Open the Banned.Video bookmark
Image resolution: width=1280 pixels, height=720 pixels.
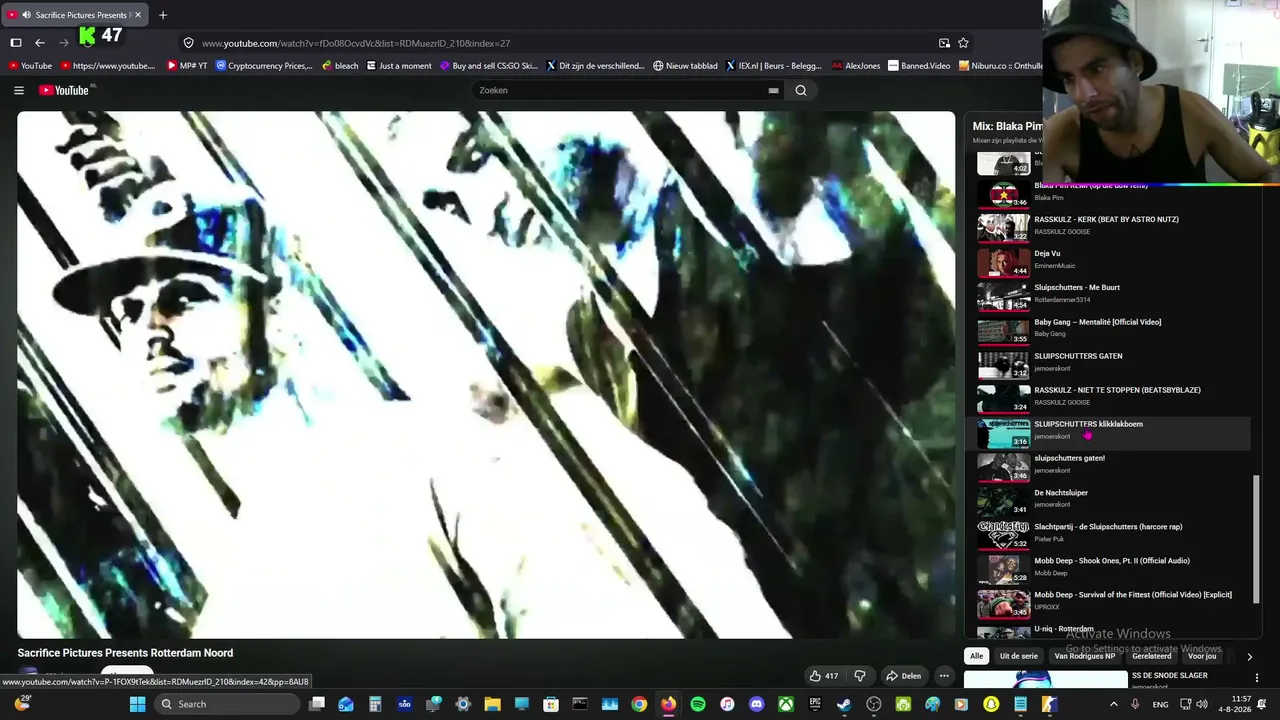(919, 66)
